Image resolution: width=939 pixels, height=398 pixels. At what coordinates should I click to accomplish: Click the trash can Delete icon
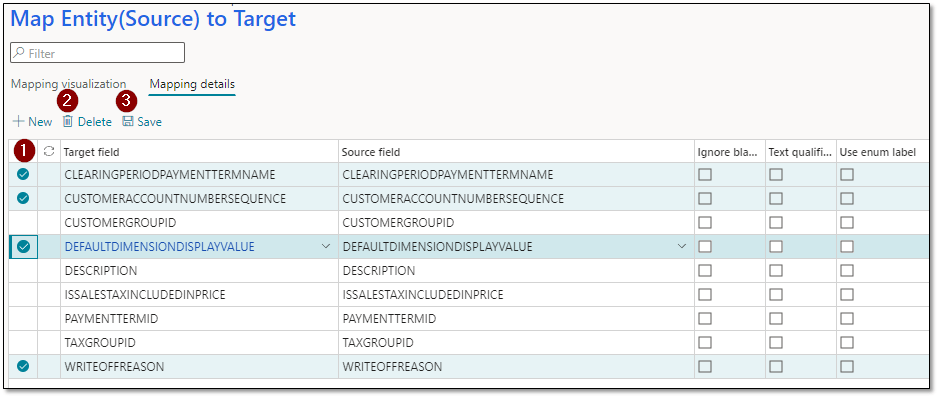68,121
